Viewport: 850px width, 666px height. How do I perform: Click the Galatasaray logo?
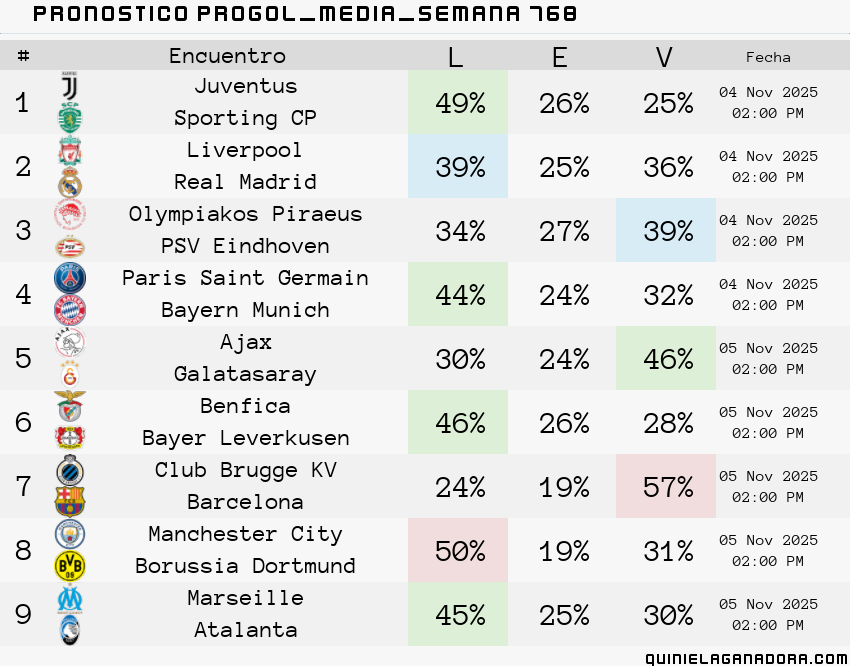click(x=70, y=374)
